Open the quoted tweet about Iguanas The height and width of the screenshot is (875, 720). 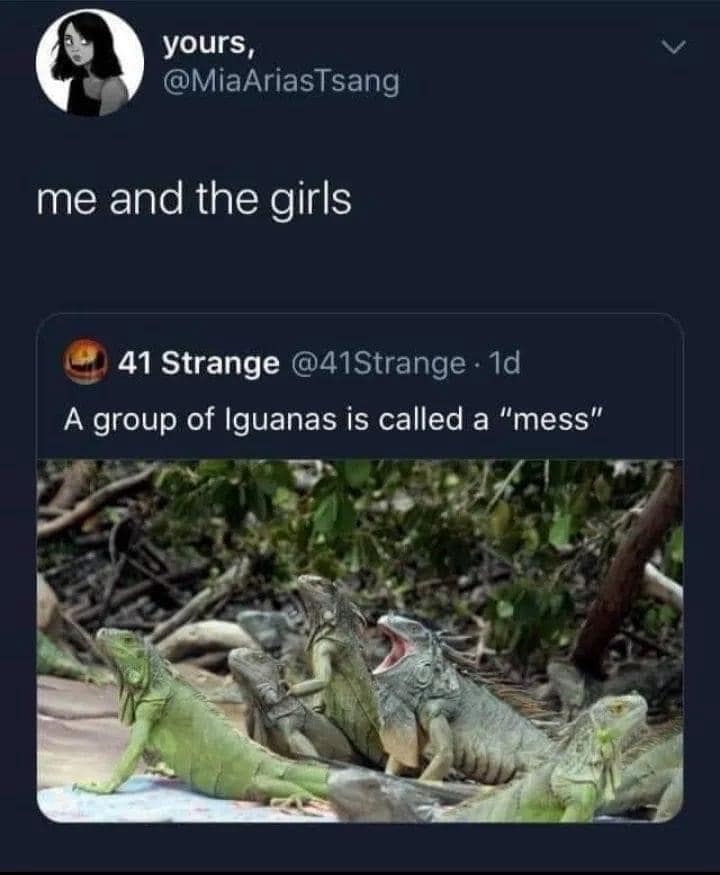[360, 568]
